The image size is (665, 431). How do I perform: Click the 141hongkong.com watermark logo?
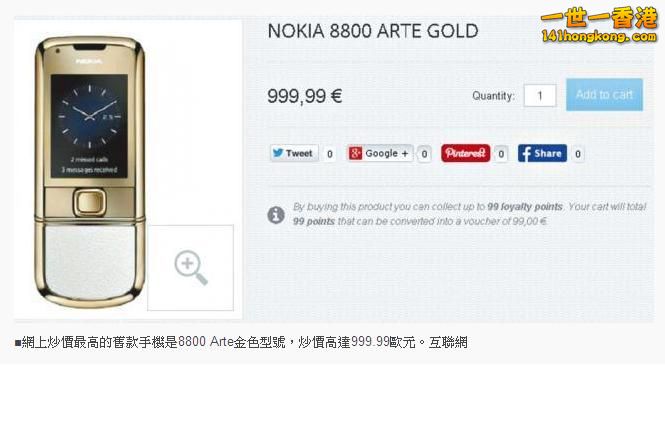(599, 25)
